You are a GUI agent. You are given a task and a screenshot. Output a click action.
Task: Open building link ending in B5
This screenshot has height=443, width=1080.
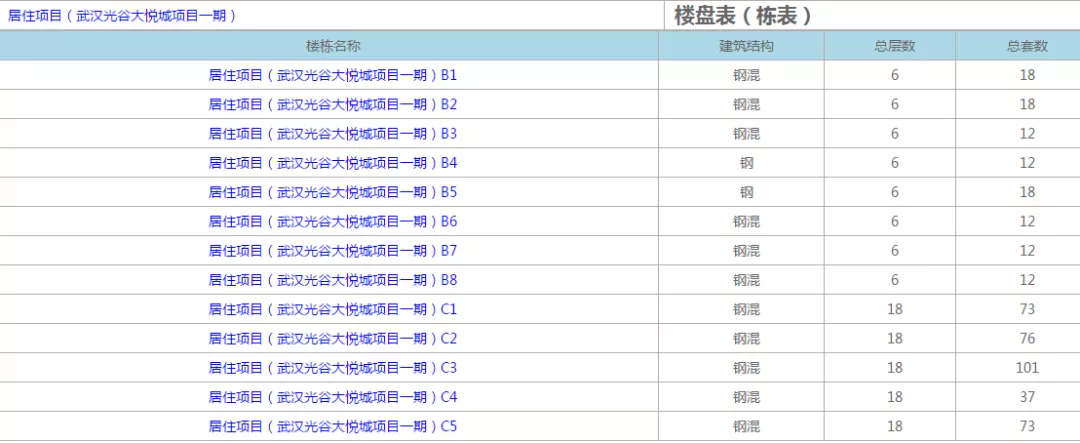pos(333,192)
